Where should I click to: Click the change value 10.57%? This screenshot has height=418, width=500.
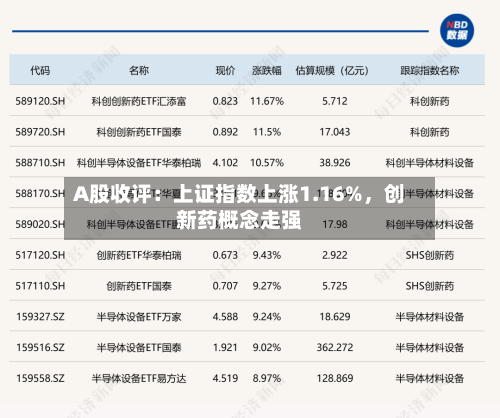point(267,163)
